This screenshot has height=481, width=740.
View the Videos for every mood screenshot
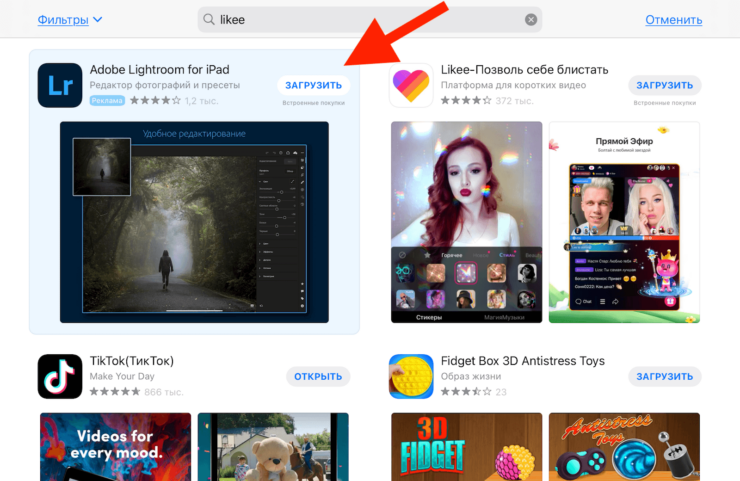pos(116,447)
